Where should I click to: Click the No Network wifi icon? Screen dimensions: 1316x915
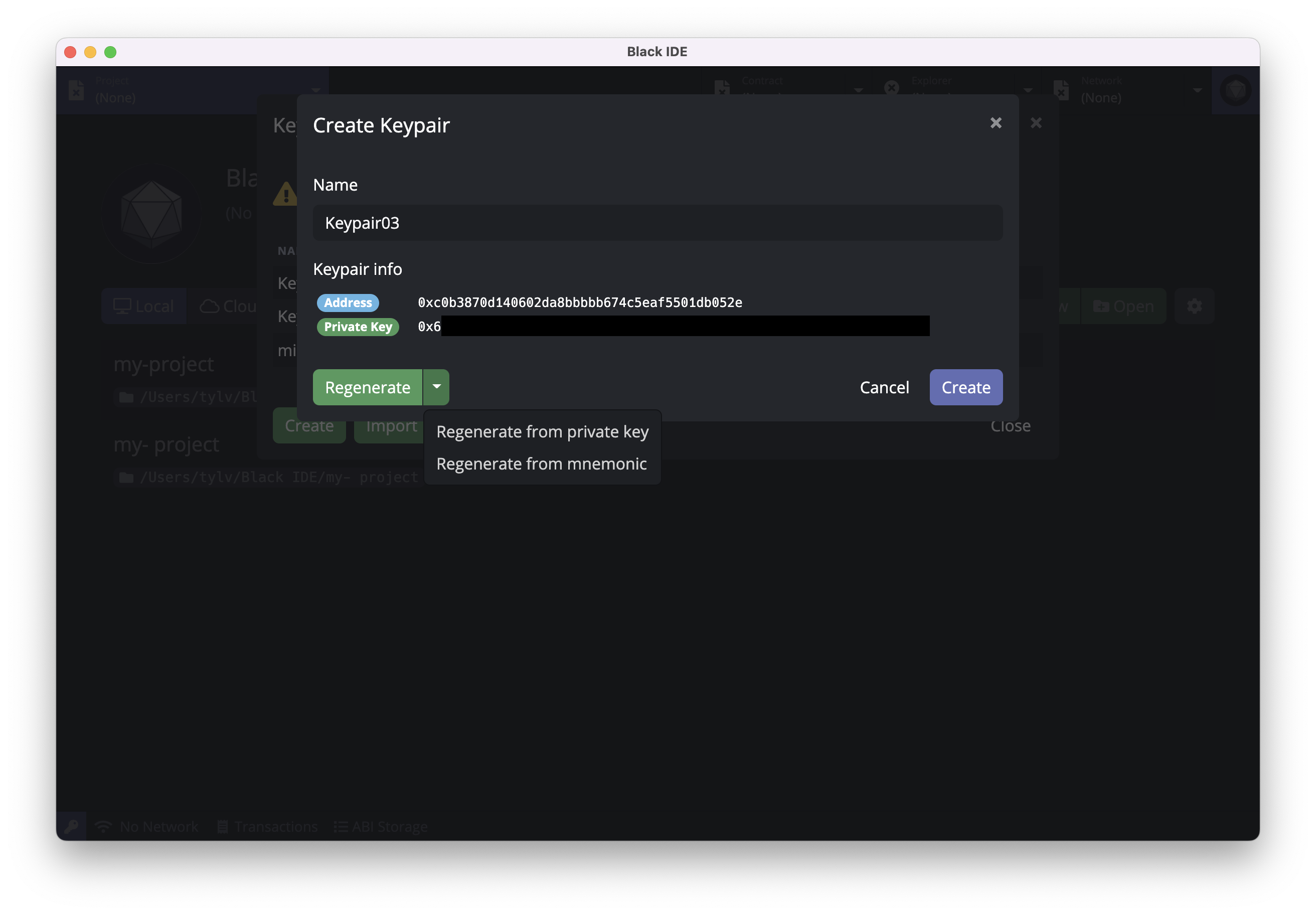[x=104, y=826]
